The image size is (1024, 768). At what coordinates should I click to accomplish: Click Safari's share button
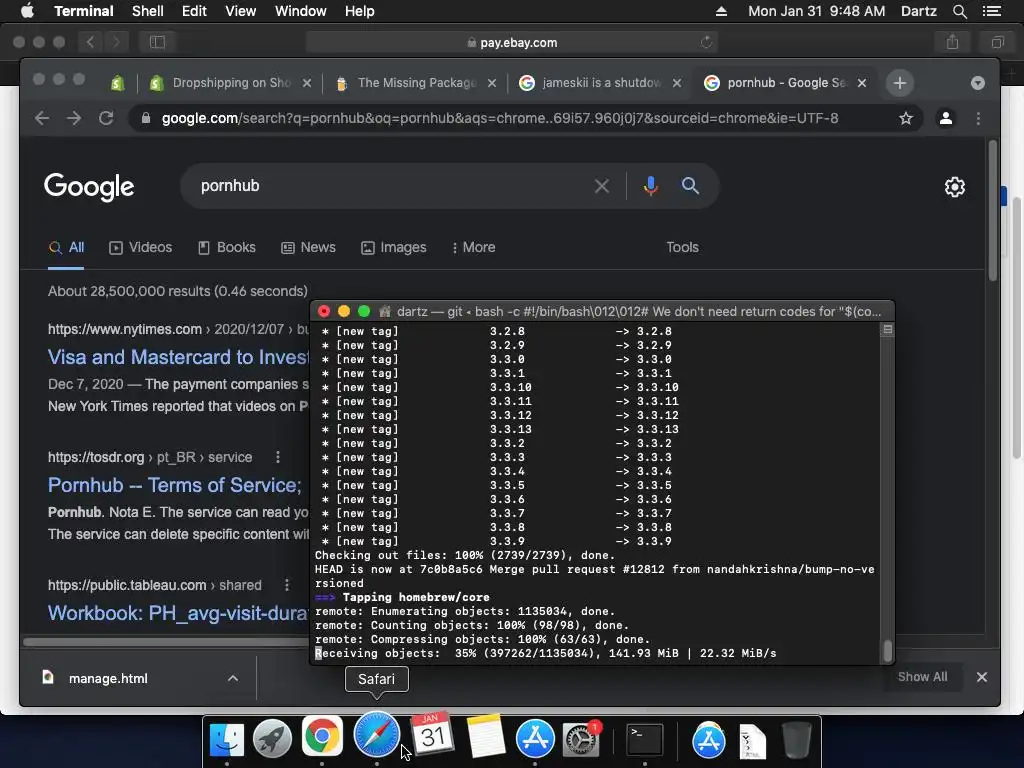pyautogui.click(x=953, y=42)
